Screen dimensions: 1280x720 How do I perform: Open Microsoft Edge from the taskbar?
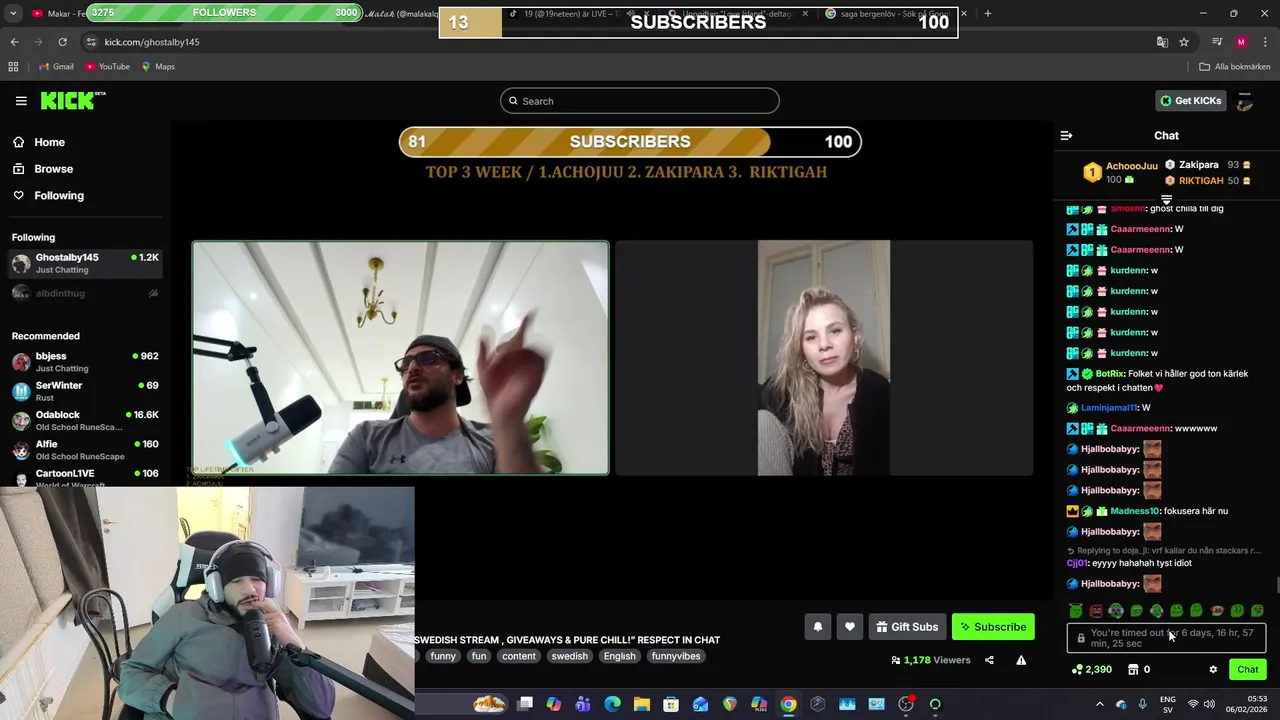[x=613, y=704]
